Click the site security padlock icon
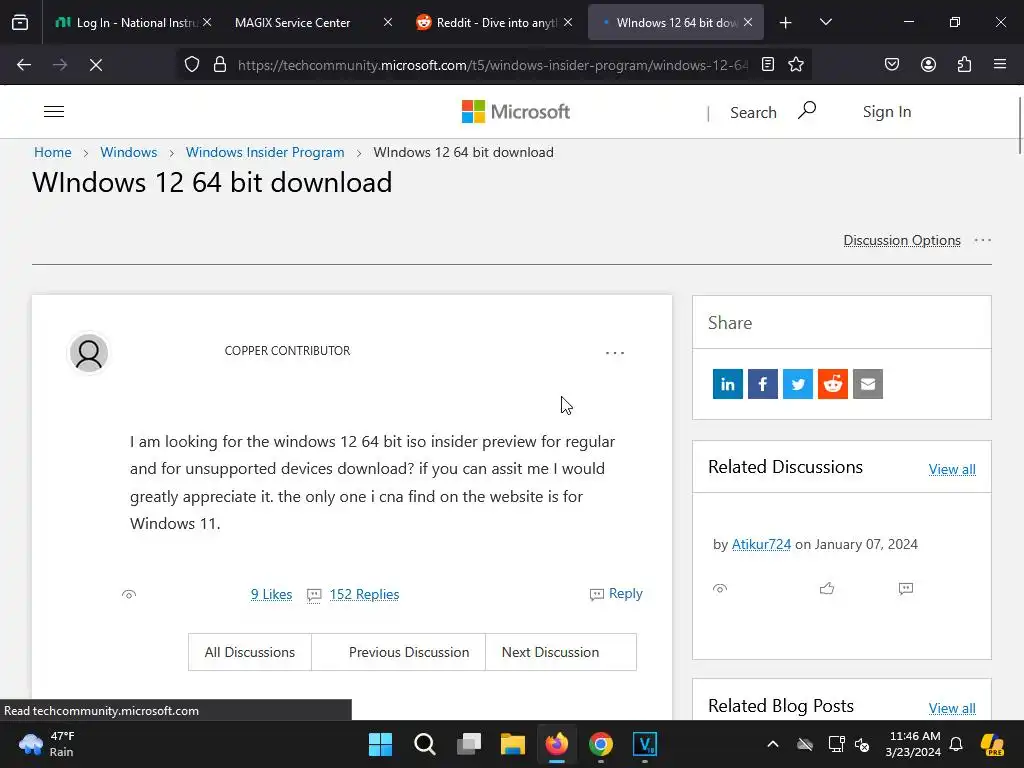The width and height of the screenshot is (1024, 768). point(220,65)
